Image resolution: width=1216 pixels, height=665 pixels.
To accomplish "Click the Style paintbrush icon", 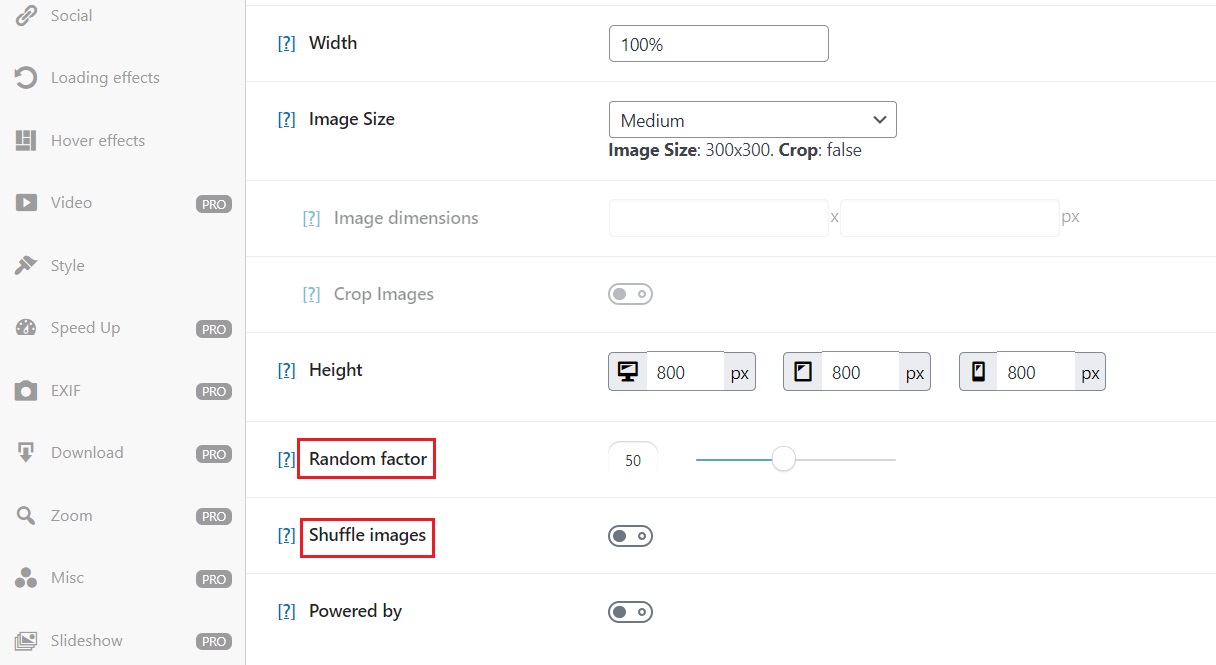I will (x=25, y=266).
